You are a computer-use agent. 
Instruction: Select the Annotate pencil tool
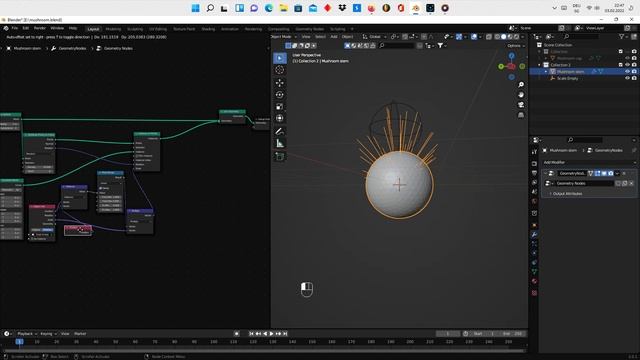[x=280, y=131]
